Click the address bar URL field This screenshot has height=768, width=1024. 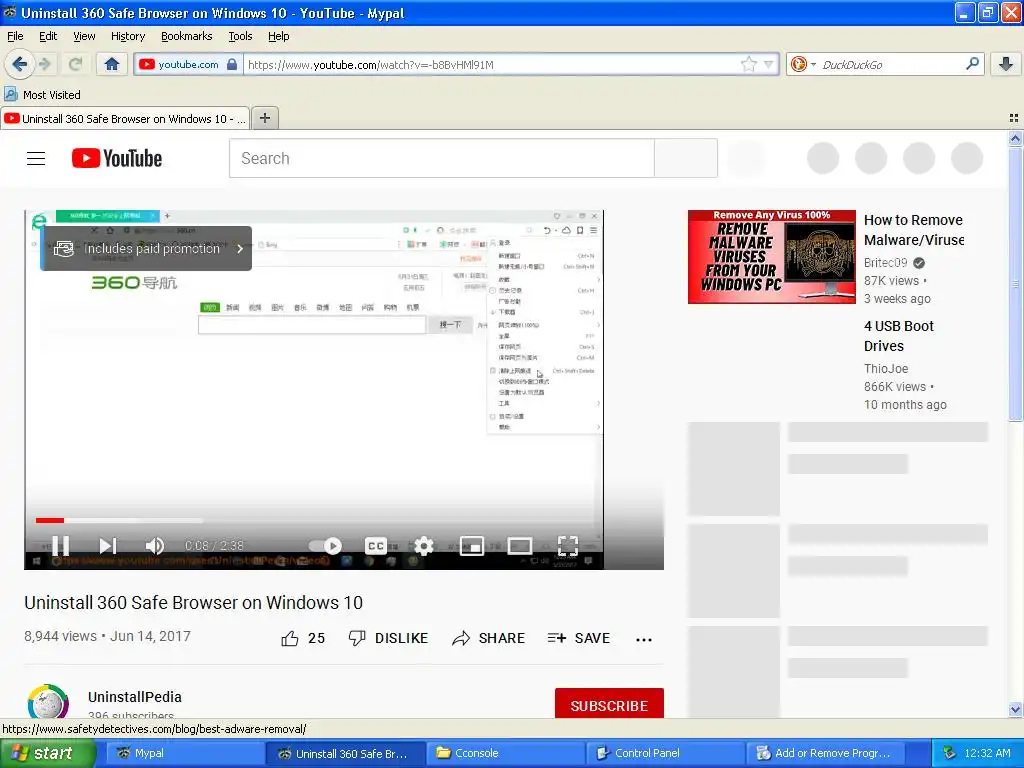tap(492, 64)
